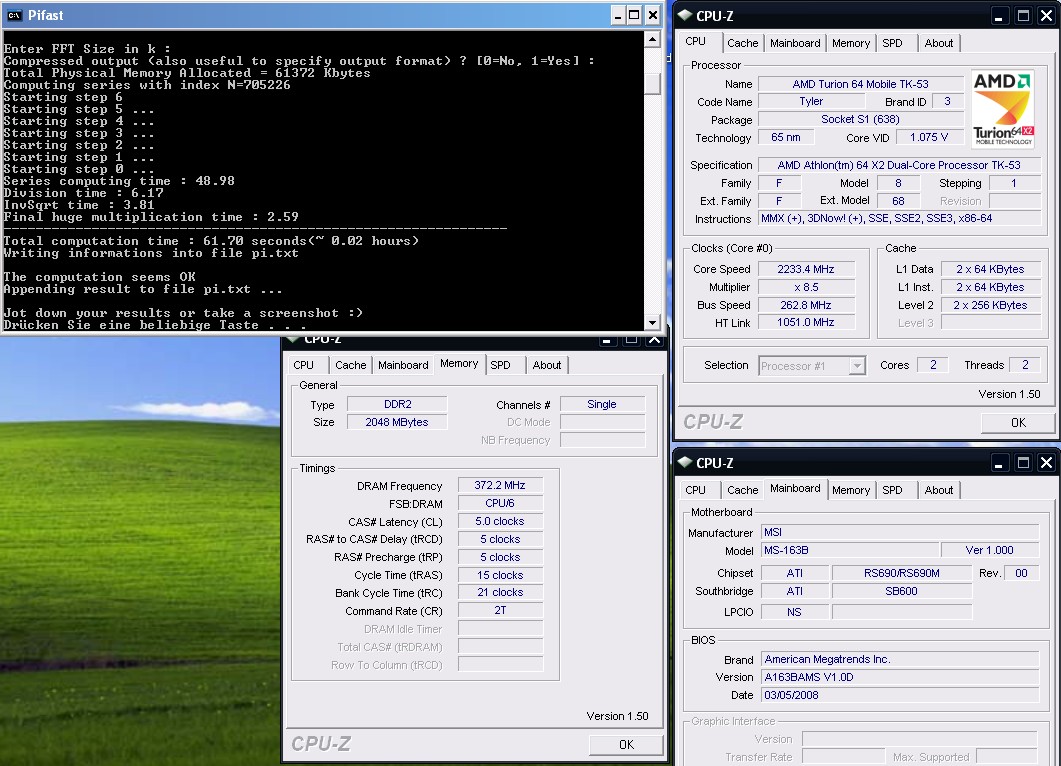
Task: Switch to Cache tab in top CPU-Z window
Action: [742, 43]
